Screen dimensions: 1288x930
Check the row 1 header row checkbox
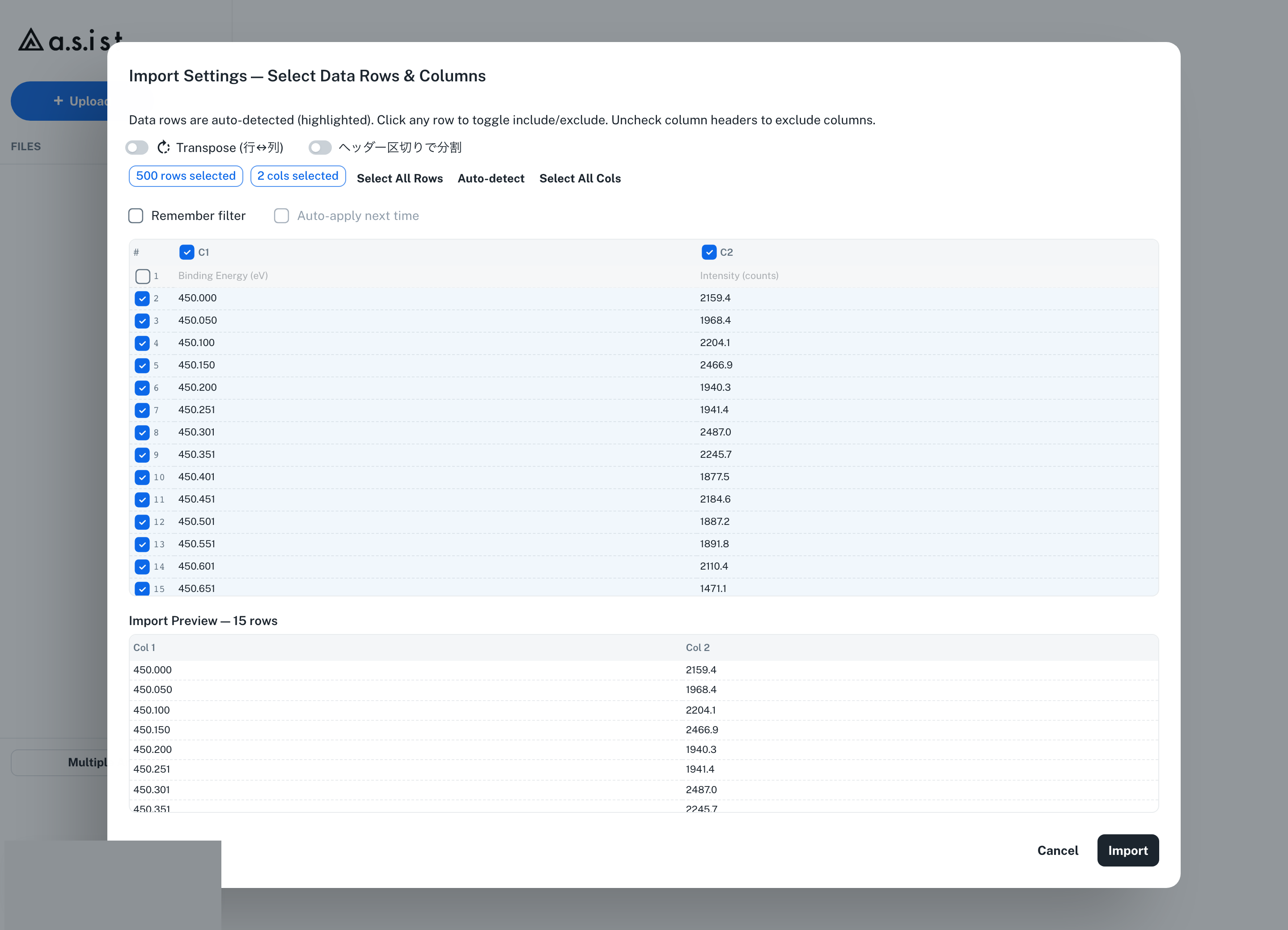pos(143,276)
